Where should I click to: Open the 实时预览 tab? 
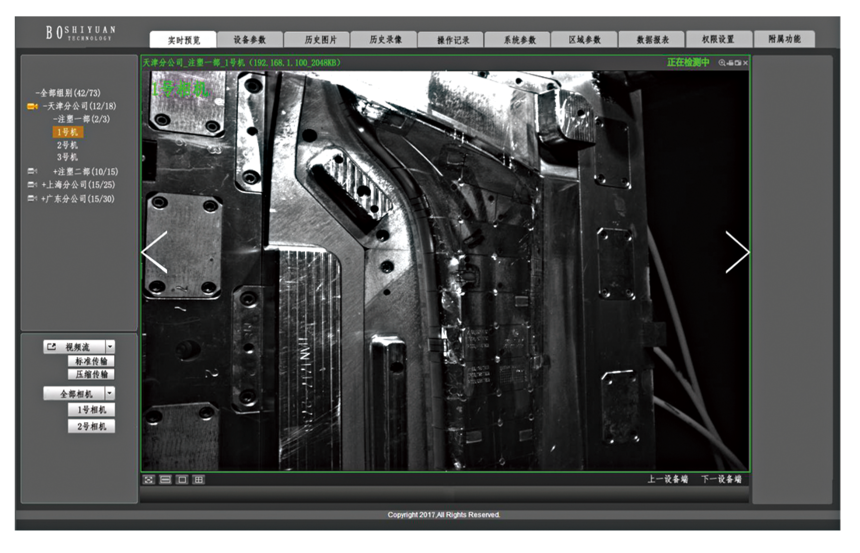point(183,40)
